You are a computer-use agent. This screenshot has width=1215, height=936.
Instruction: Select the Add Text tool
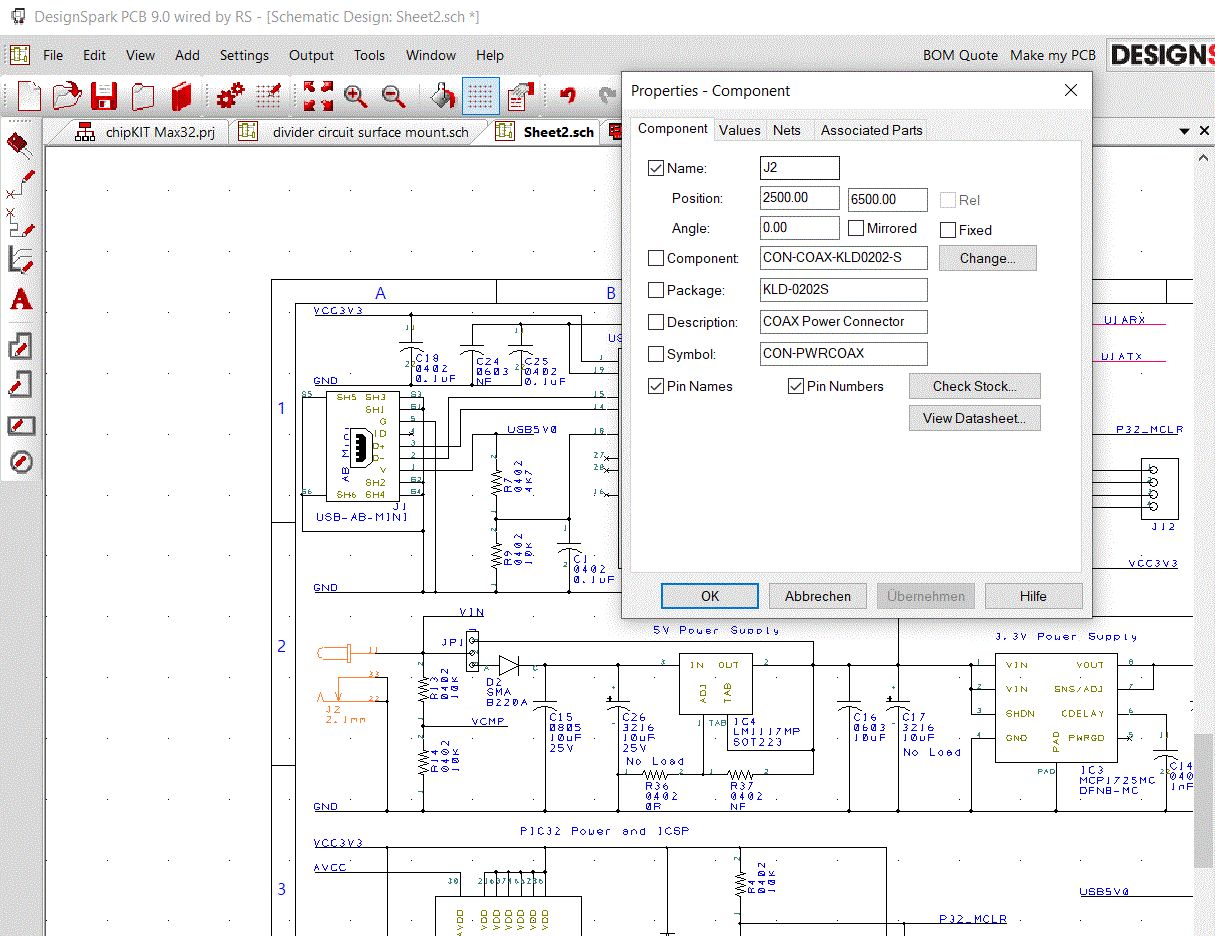click(20, 299)
